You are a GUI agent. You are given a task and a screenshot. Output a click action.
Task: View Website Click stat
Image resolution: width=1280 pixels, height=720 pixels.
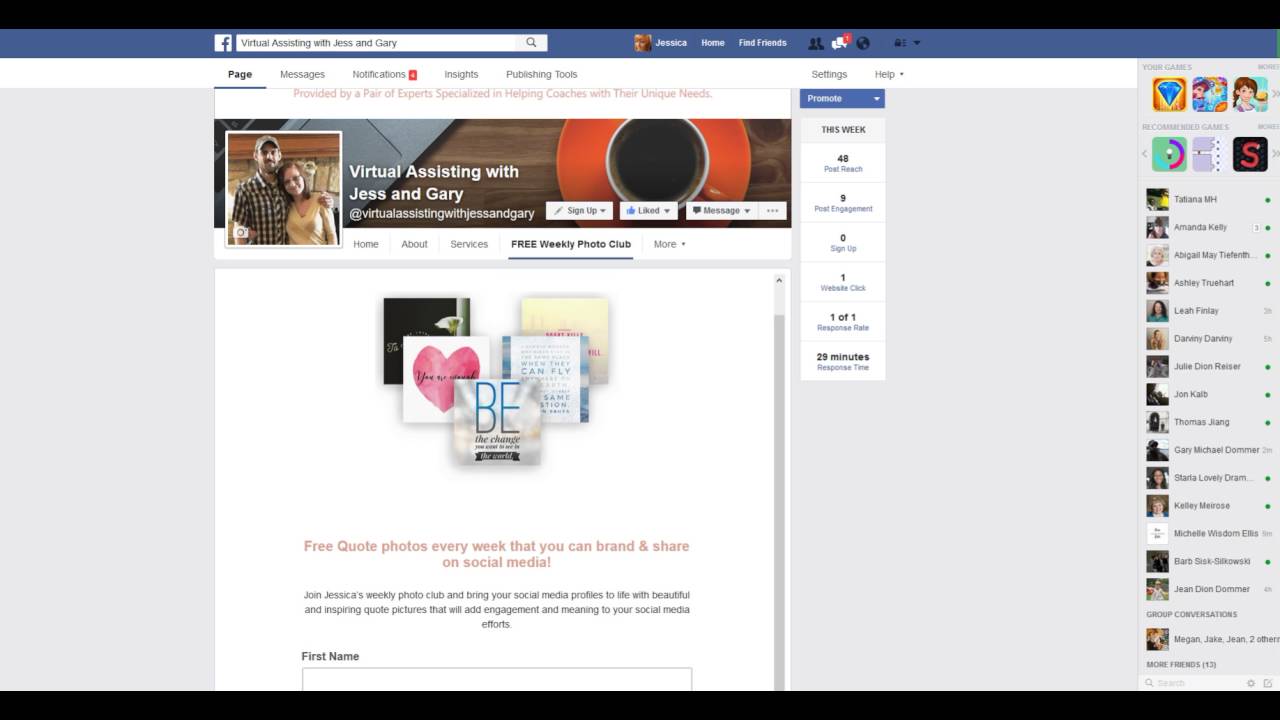843,282
